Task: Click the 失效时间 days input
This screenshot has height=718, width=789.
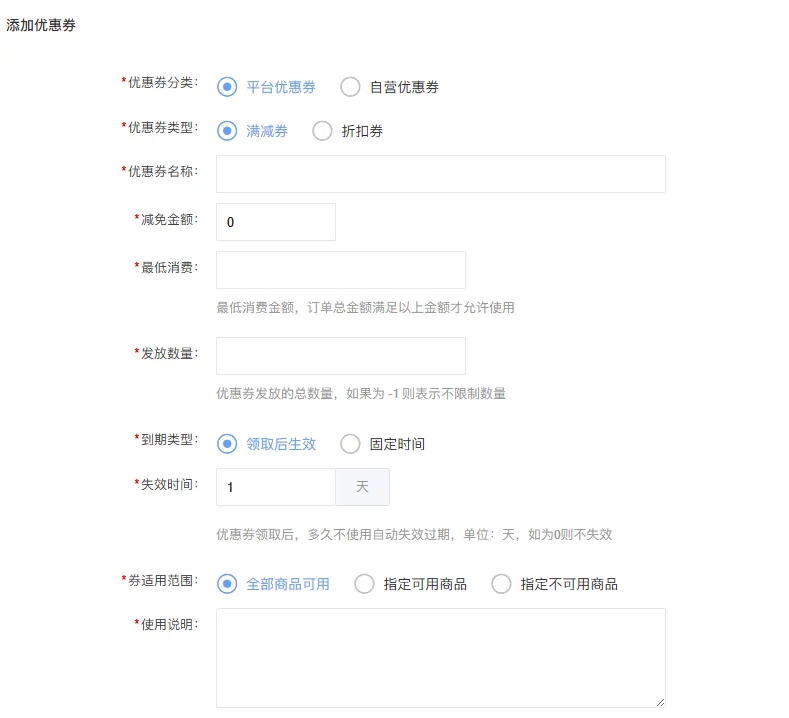Action: click(275, 487)
